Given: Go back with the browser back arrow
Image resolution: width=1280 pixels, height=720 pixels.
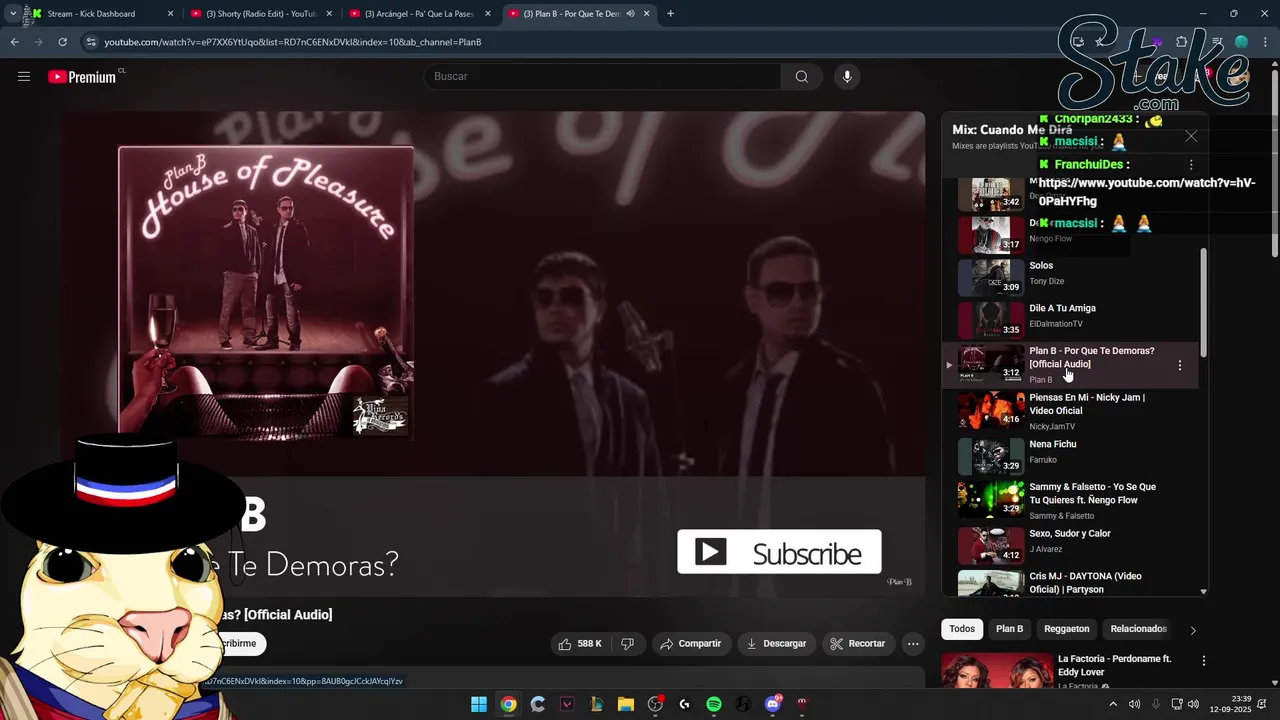Looking at the screenshot, I should click(x=14, y=42).
